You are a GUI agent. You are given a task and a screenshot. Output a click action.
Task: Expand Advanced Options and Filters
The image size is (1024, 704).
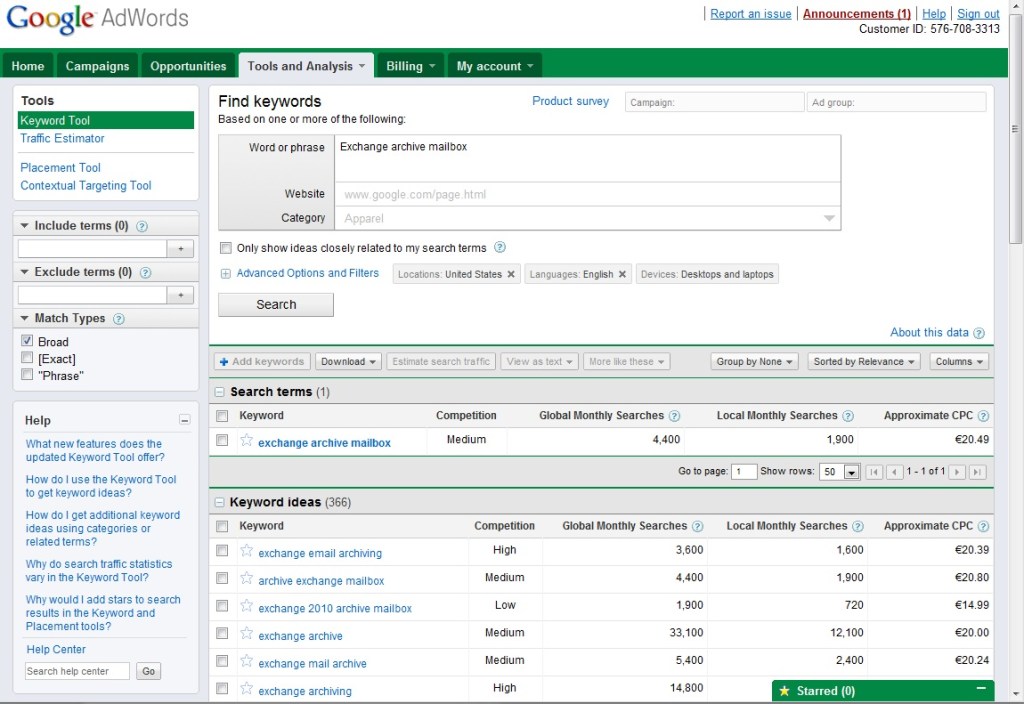click(307, 273)
